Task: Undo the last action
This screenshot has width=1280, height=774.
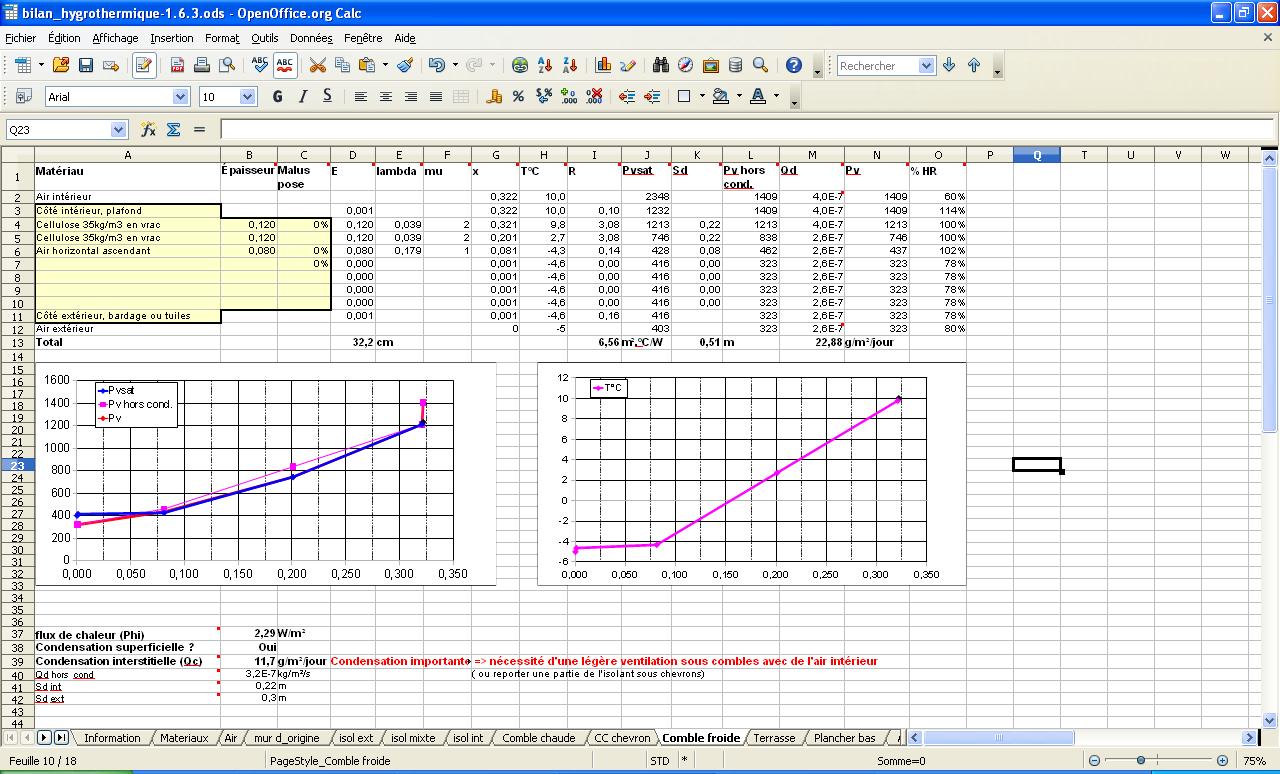Action: [x=436, y=65]
